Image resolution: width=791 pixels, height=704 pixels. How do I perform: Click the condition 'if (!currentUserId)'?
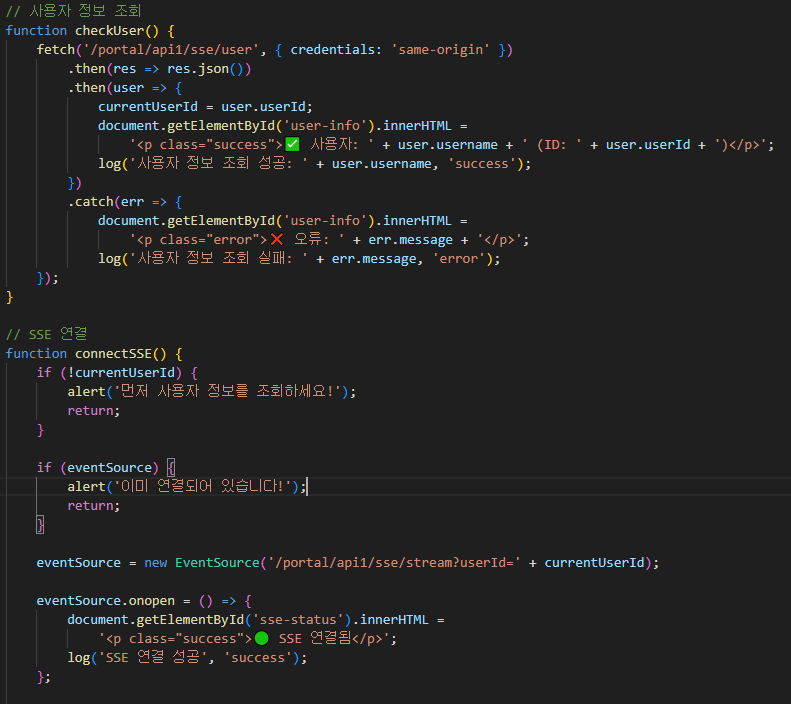[109, 373]
